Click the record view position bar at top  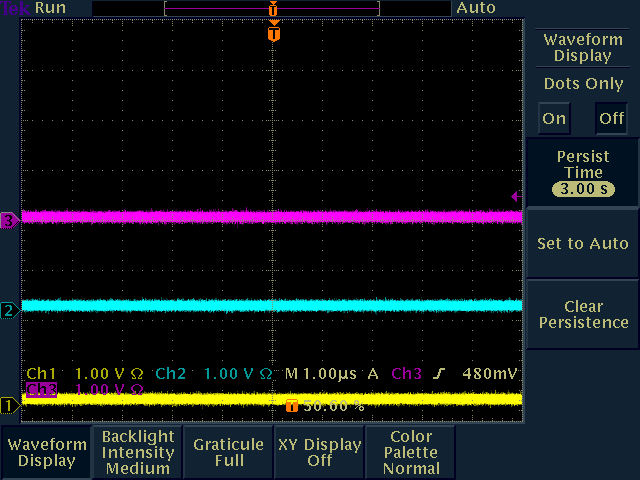(x=272, y=8)
